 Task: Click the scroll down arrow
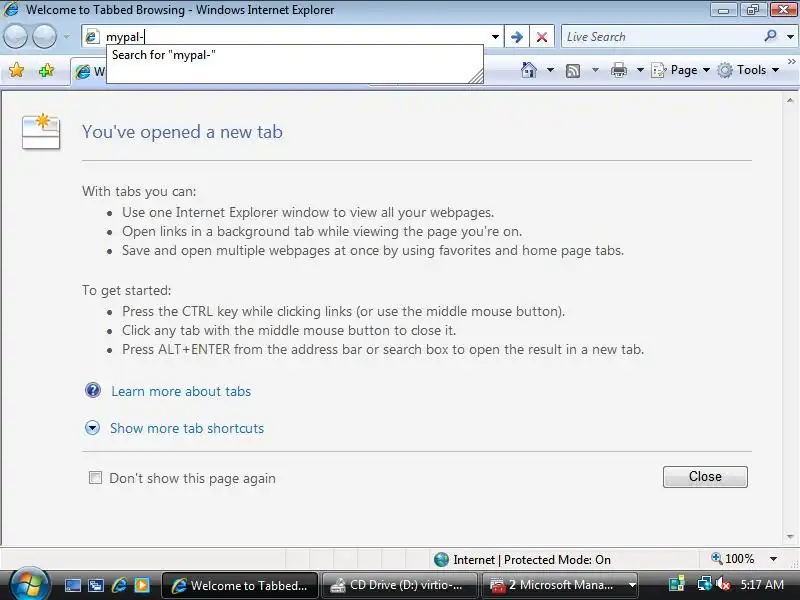[x=790, y=537]
